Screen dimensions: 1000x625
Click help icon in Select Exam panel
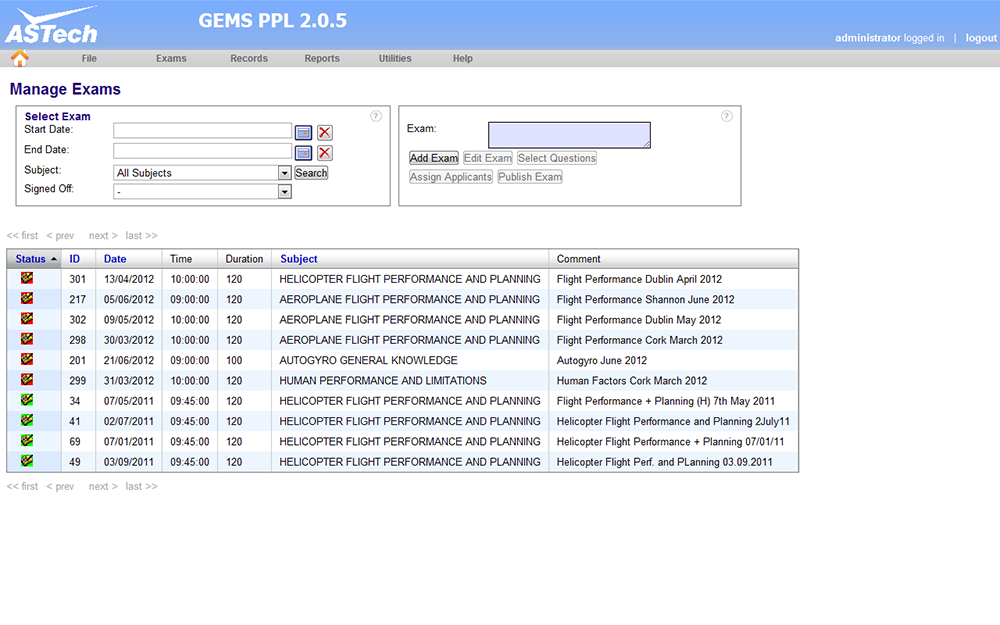pos(376,116)
